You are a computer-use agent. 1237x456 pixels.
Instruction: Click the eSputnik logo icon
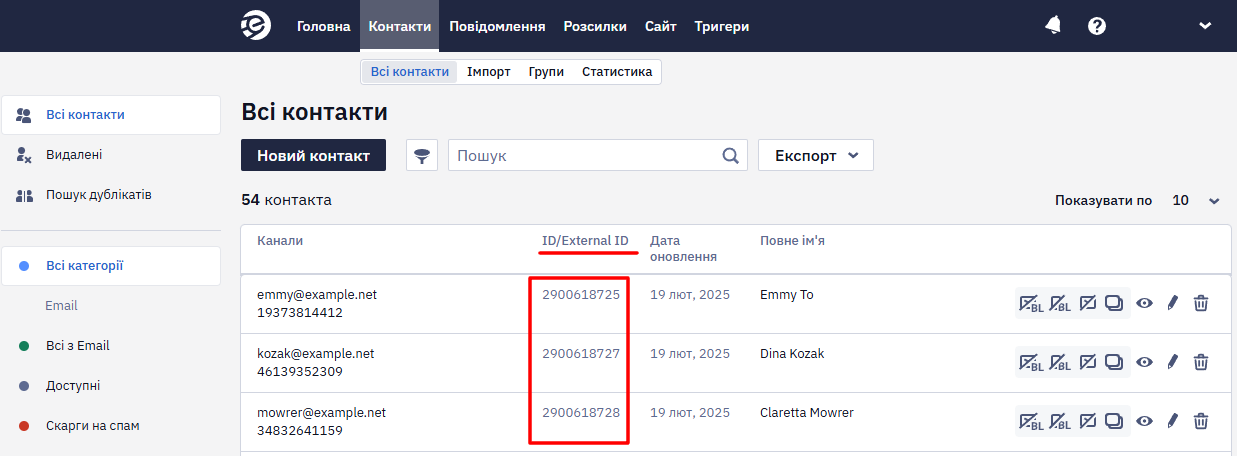256,26
